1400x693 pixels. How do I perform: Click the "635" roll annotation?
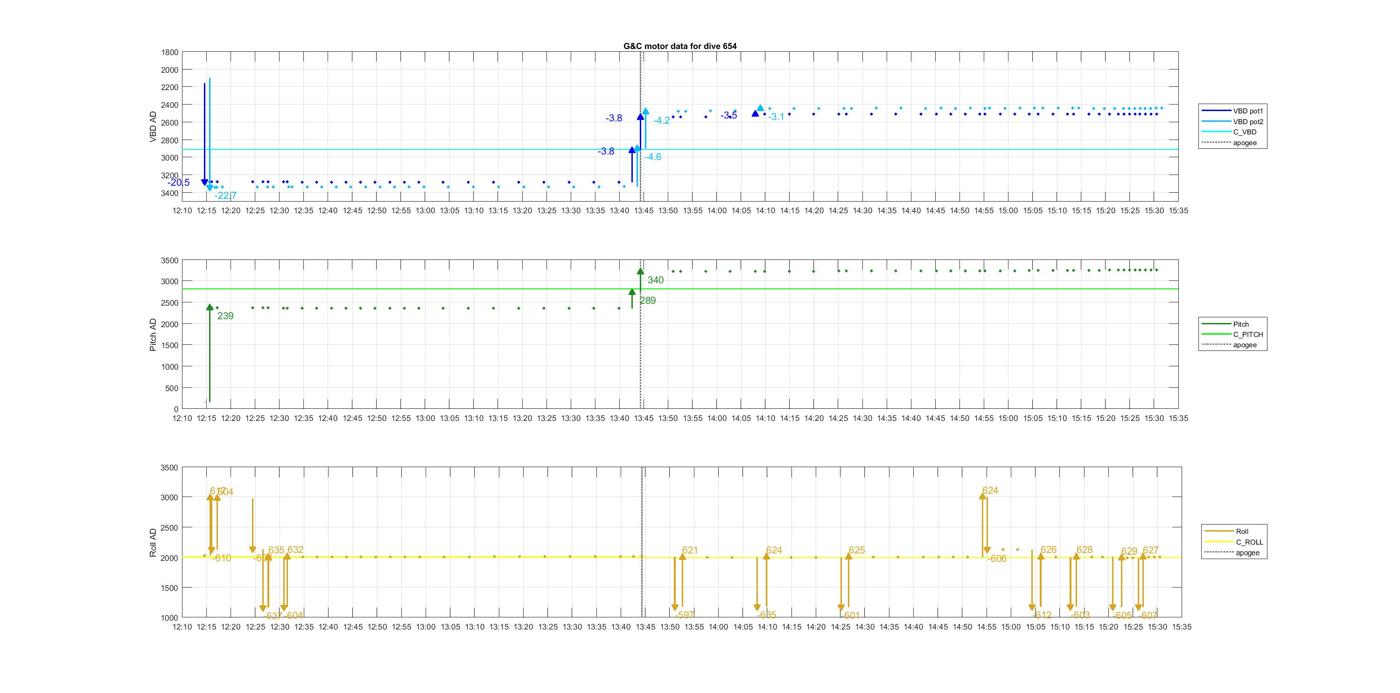pos(276,550)
